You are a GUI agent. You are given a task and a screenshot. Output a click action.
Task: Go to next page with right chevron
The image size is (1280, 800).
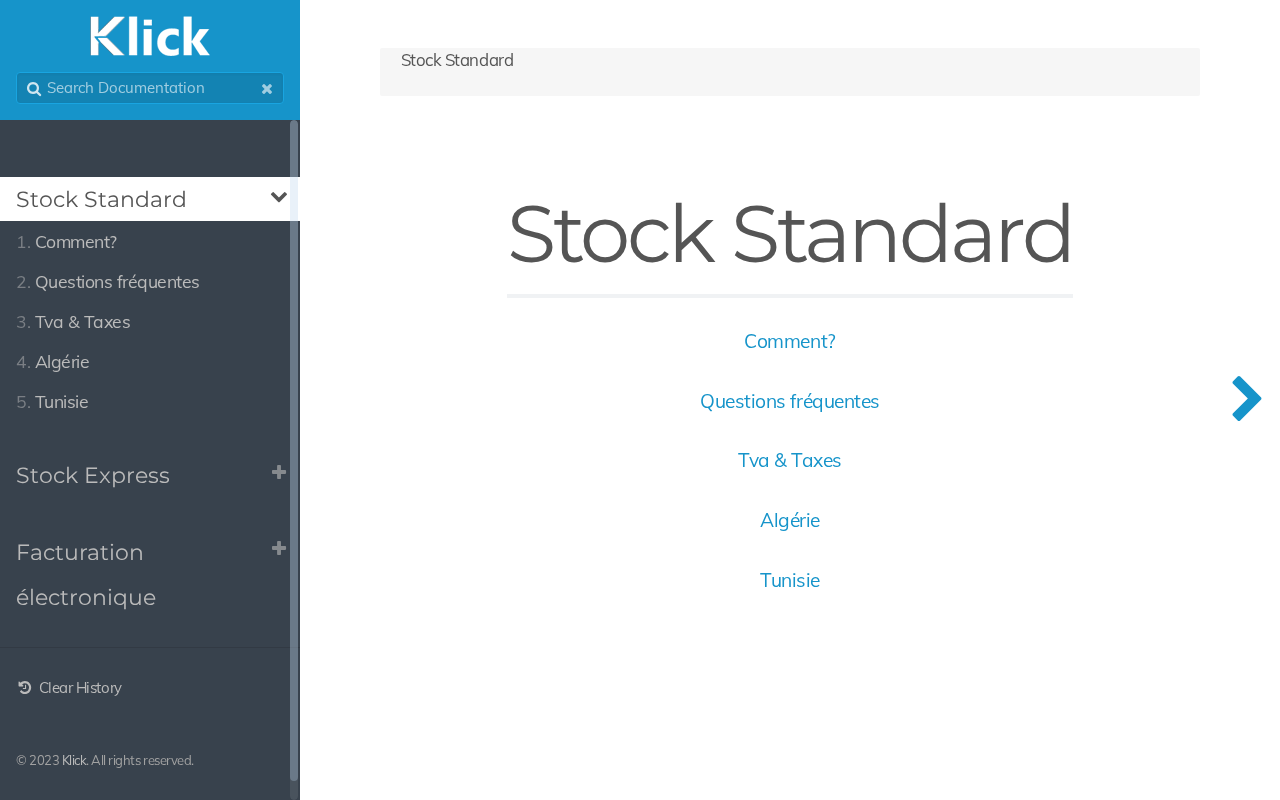coord(1246,399)
